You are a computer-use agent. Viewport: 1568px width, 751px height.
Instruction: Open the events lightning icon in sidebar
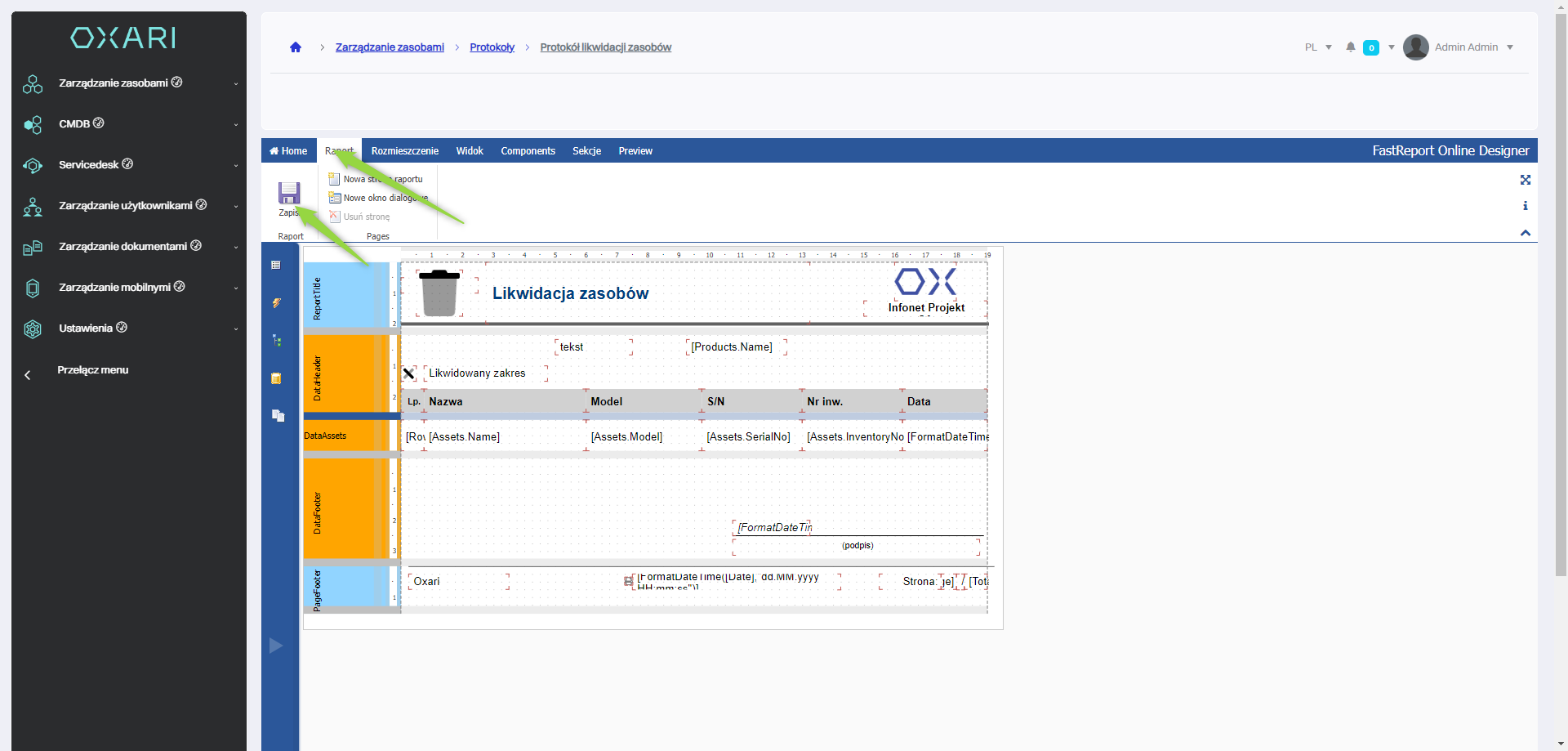point(276,303)
